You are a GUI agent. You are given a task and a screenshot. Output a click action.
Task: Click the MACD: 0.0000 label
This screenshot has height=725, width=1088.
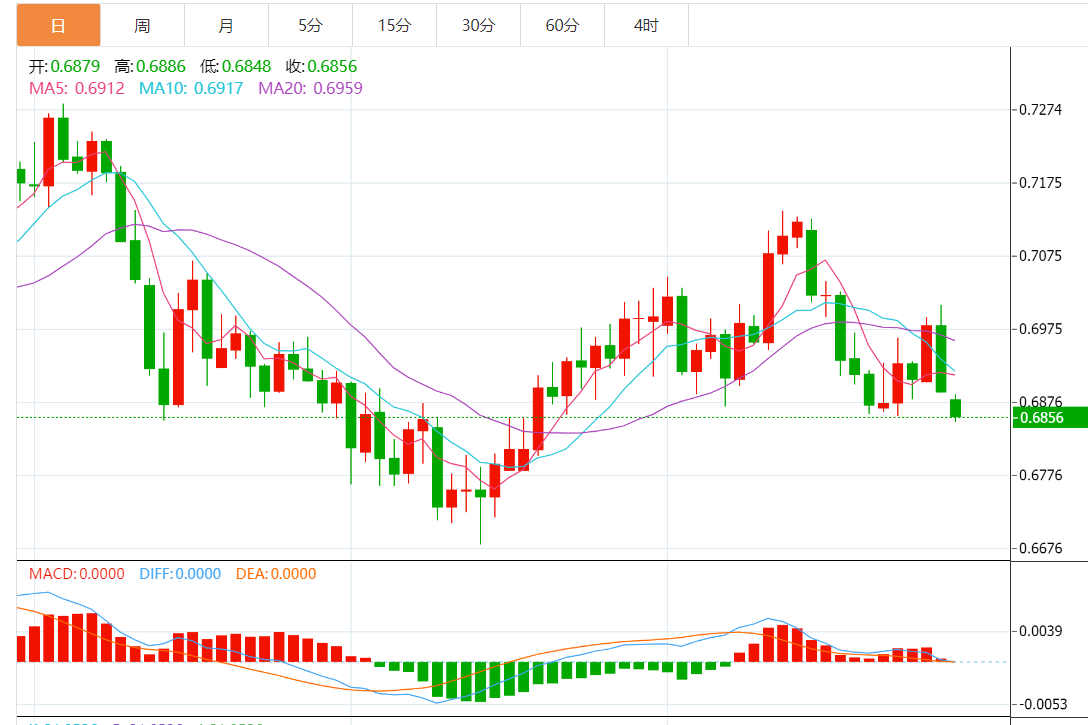pyautogui.click(x=76, y=574)
